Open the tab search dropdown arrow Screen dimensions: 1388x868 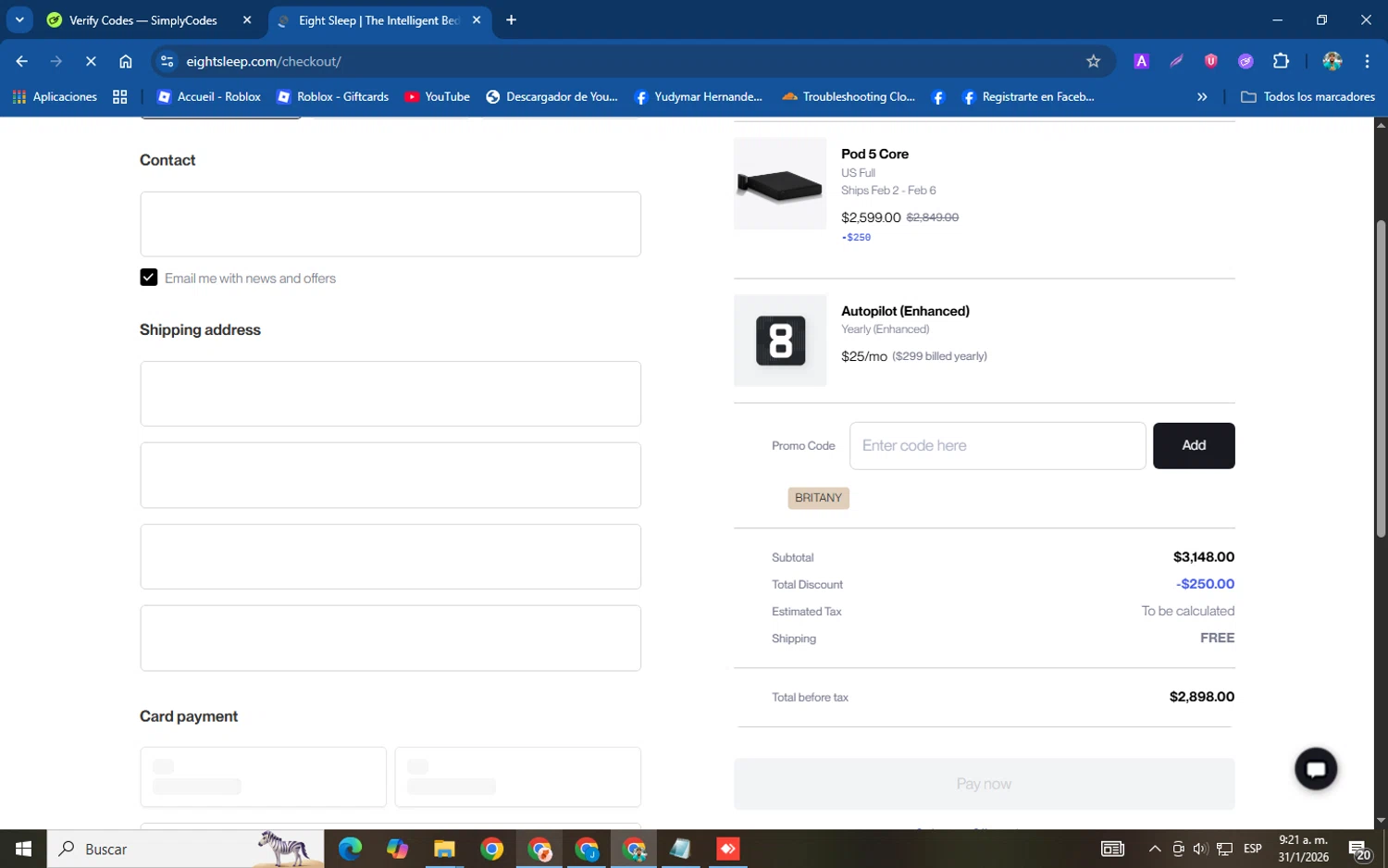point(19,19)
